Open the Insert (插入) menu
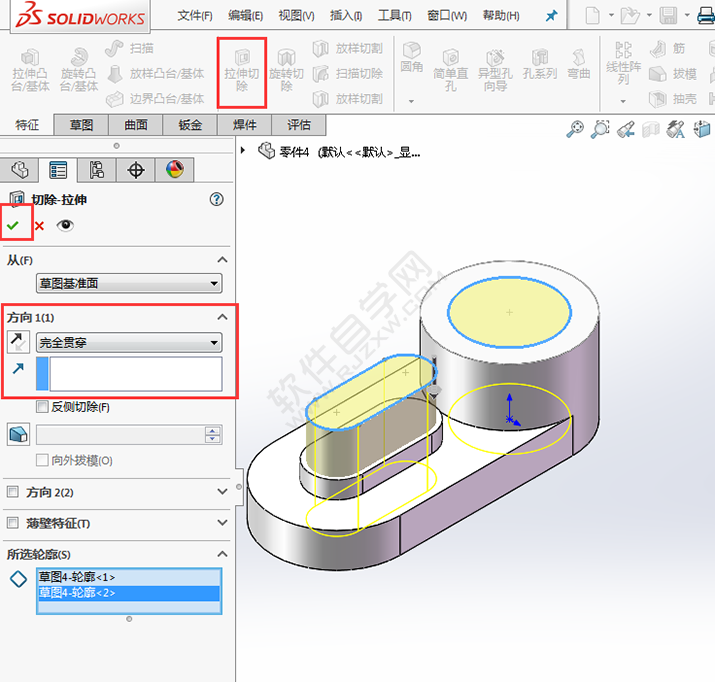The width and height of the screenshot is (715, 682). coord(346,16)
